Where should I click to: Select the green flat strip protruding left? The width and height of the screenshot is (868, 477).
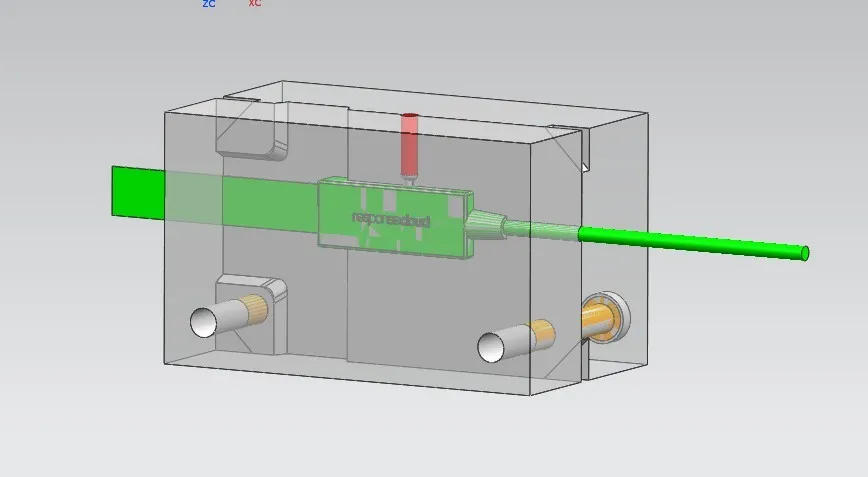click(134, 192)
